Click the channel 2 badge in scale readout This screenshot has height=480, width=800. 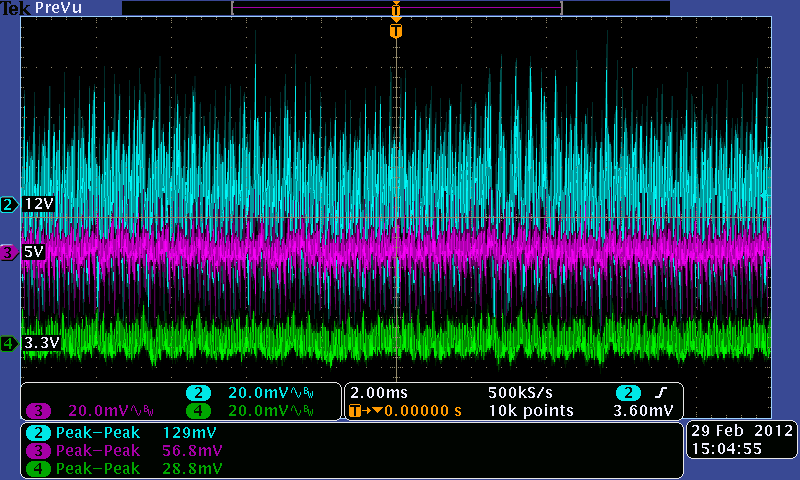198,393
